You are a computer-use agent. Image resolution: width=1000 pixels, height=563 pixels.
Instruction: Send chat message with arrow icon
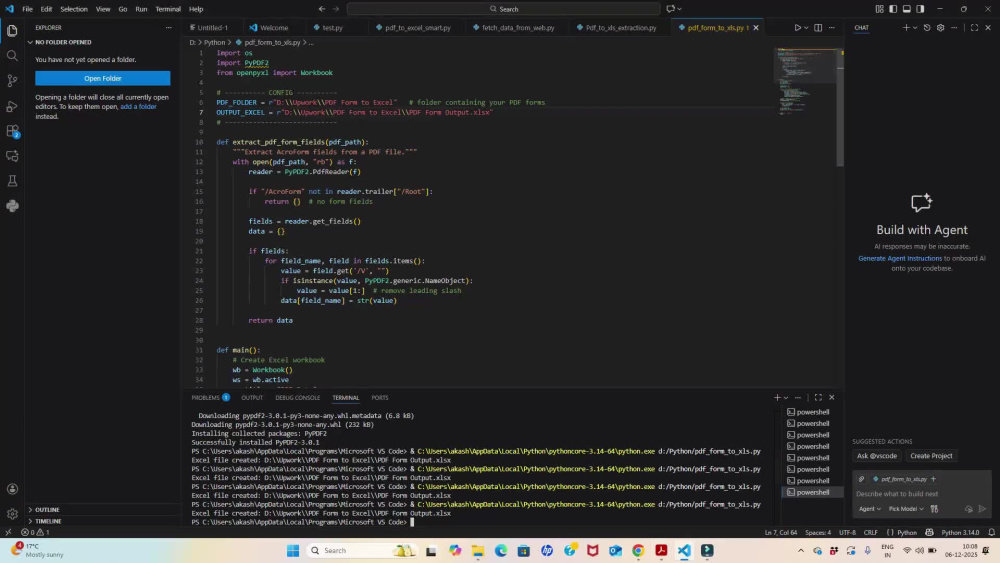(982, 509)
